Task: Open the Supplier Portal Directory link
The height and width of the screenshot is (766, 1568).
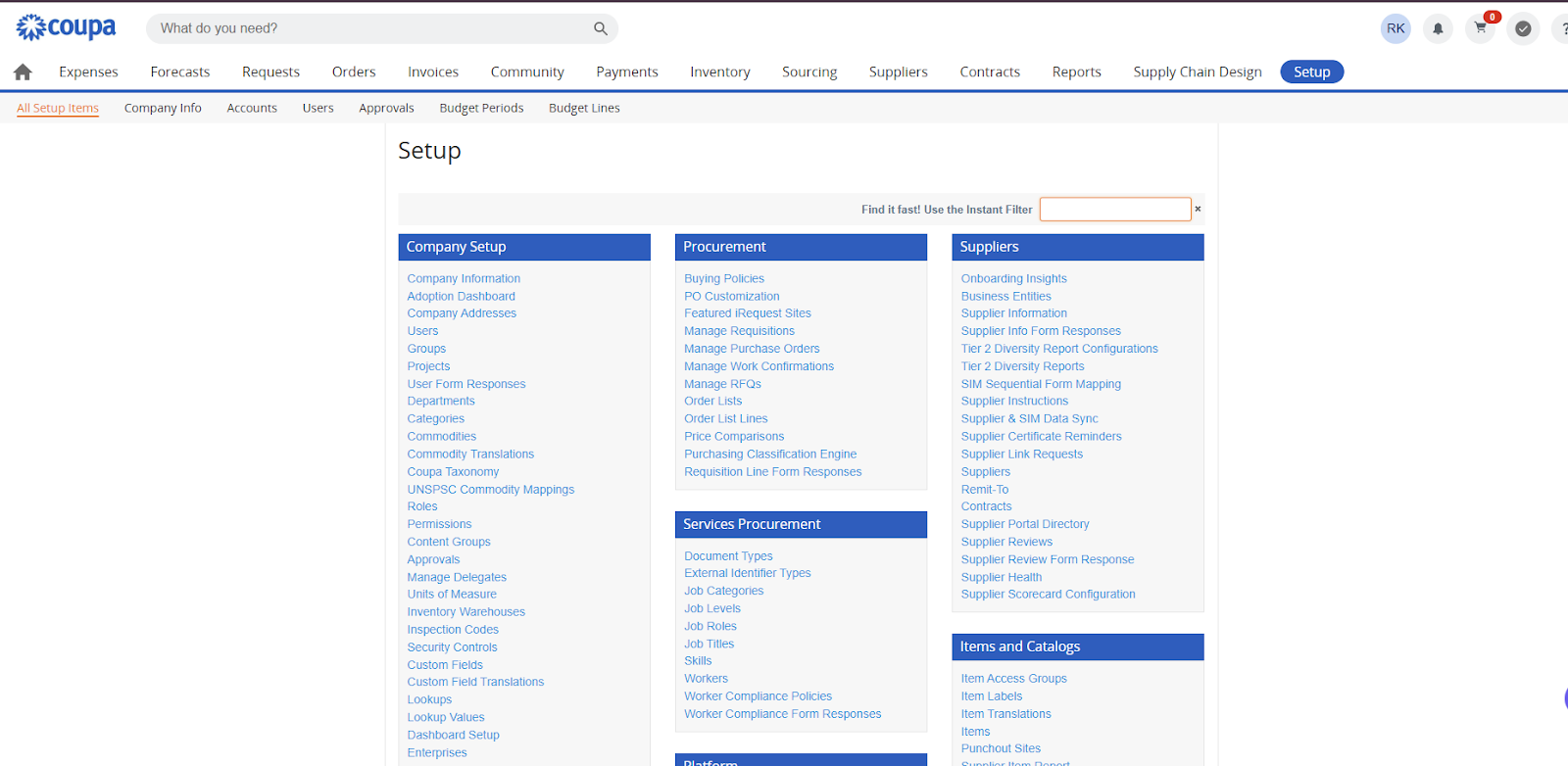Action: 1025,525
